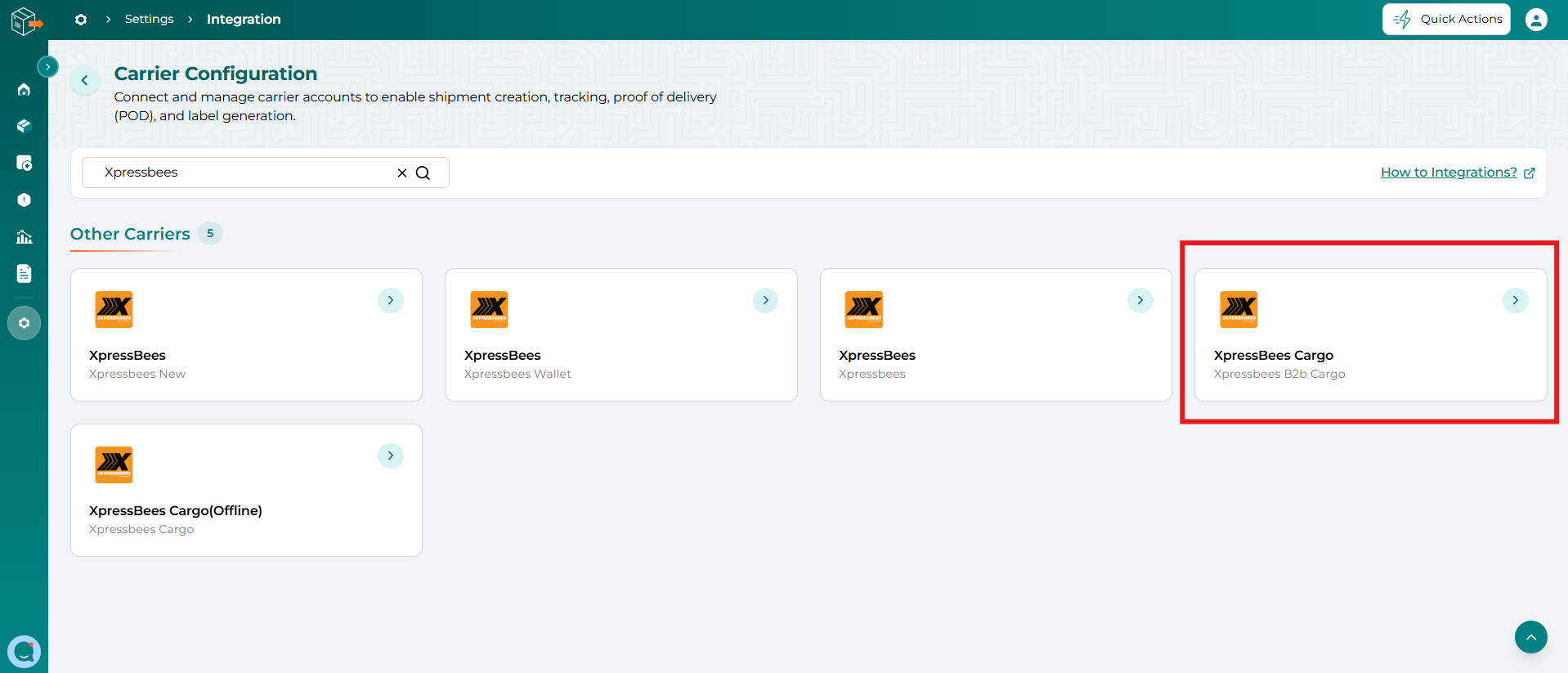1568x673 pixels.
Task: Open the XpressBees Cargo B2b arrow
Action: point(1515,300)
